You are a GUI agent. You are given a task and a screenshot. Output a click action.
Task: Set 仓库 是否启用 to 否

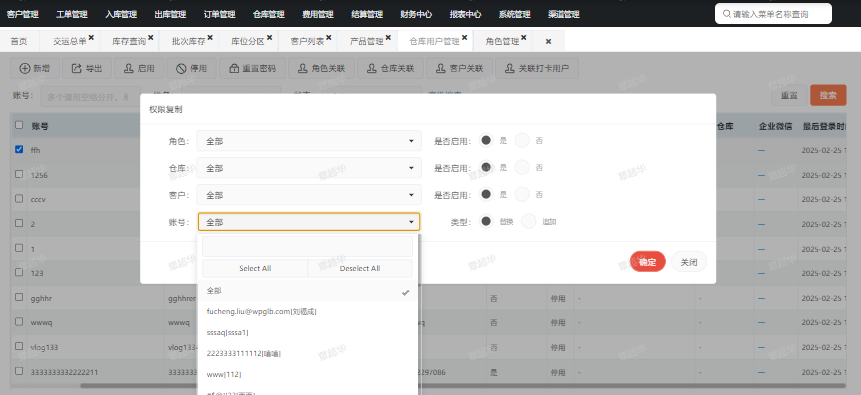(522, 168)
